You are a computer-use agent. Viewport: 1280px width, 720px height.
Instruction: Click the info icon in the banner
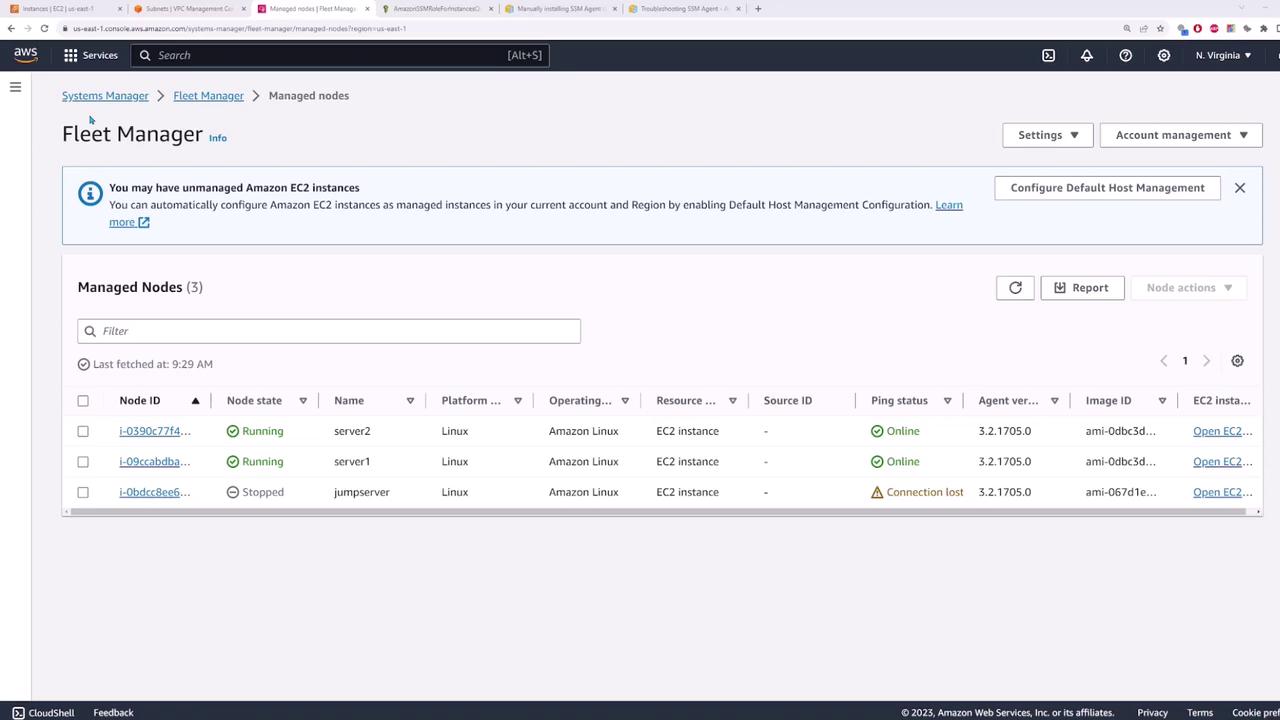(x=90, y=194)
